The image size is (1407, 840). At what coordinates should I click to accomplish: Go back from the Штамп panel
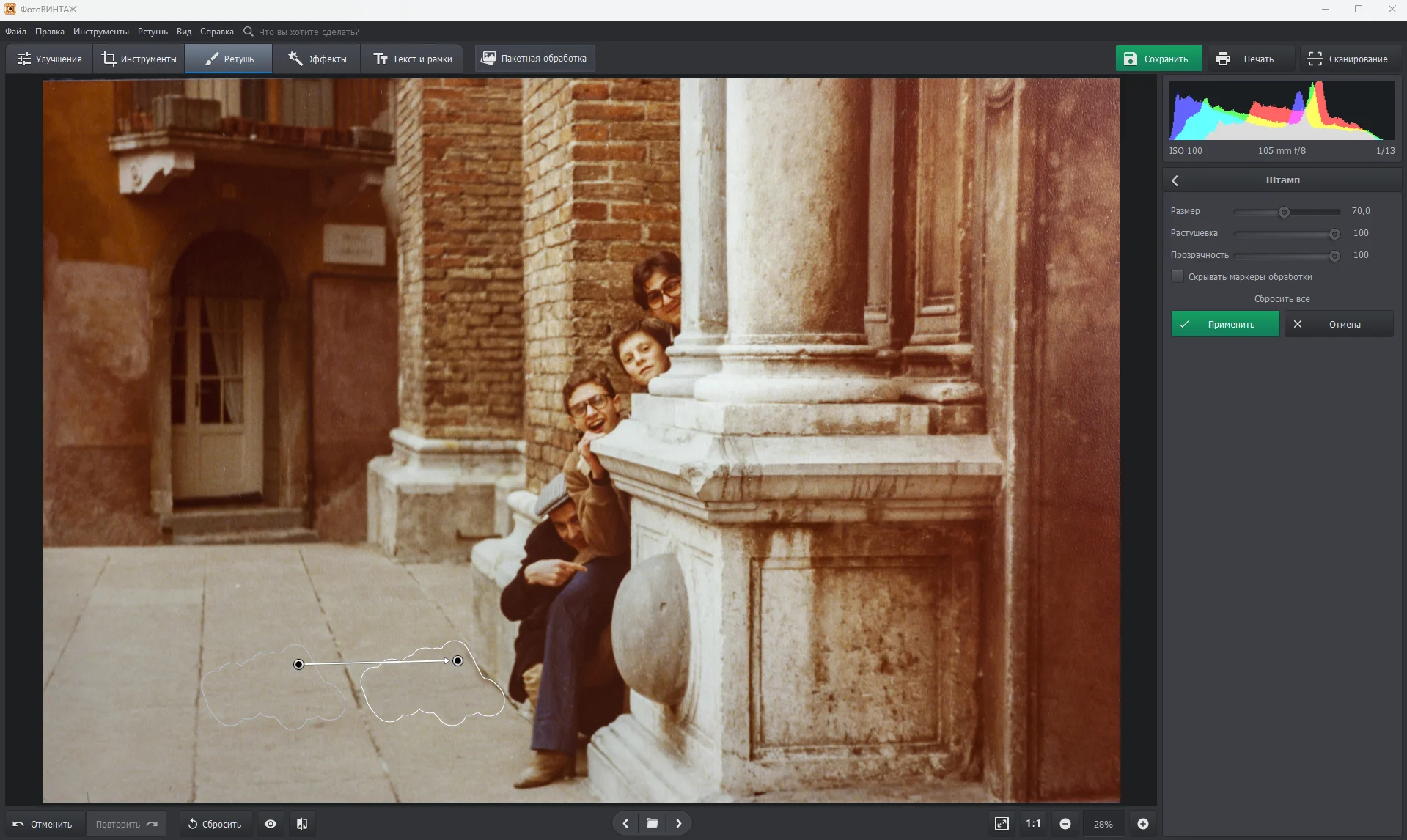1175,180
